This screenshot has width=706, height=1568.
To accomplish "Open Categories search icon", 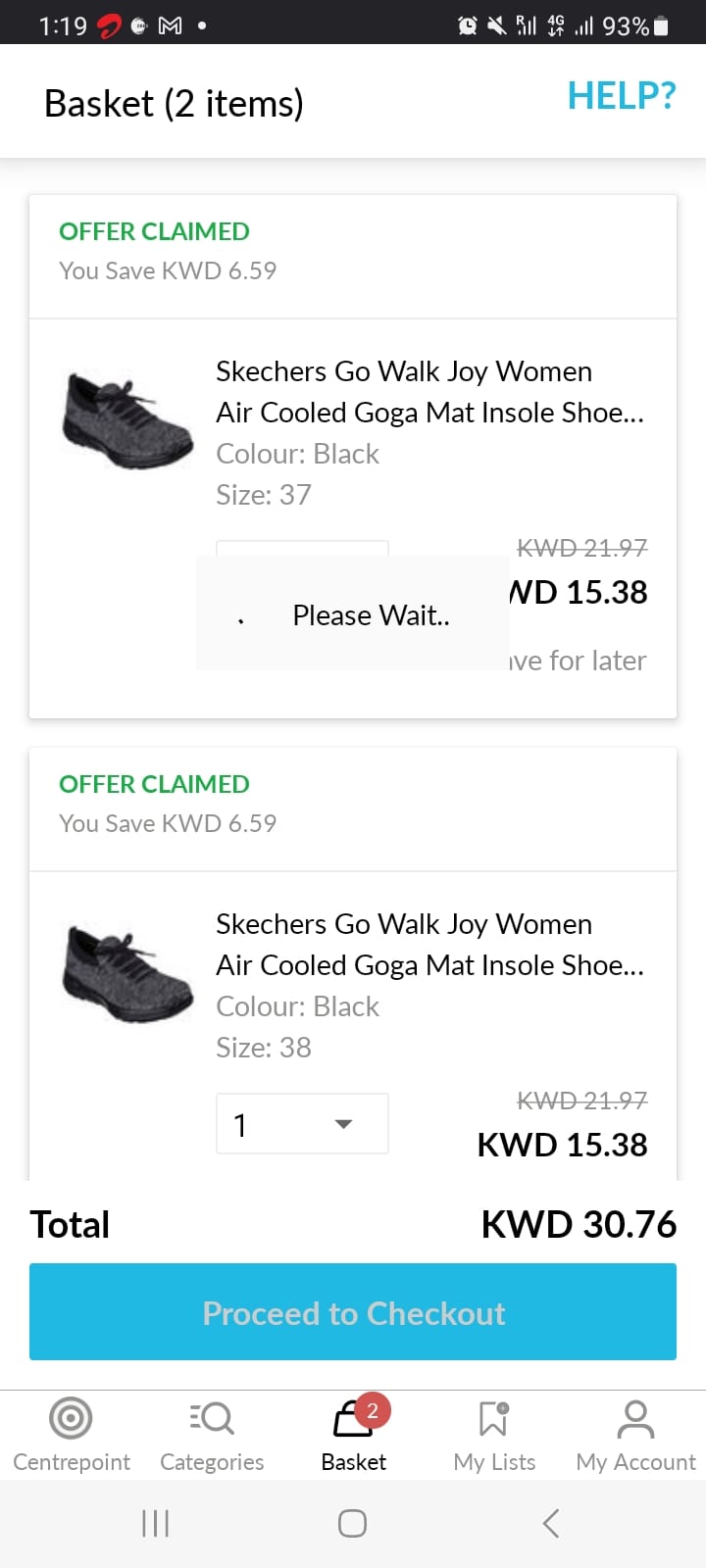I will [x=212, y=1418].
